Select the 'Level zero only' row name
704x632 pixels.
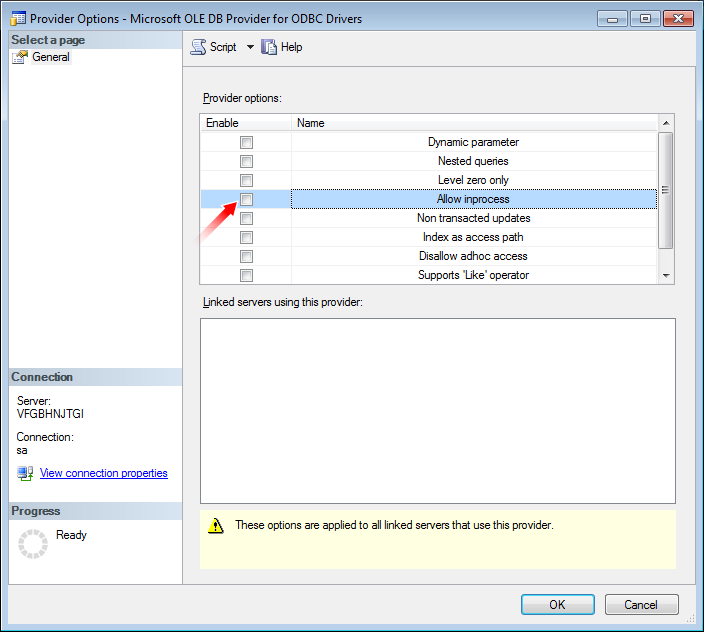point(474,180)
